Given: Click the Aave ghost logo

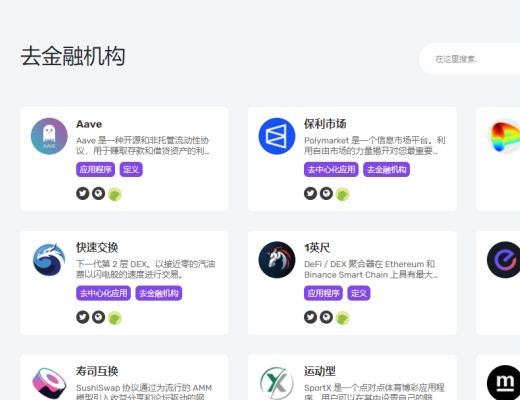Looking at the screenshot, I should tap(49, 136).
